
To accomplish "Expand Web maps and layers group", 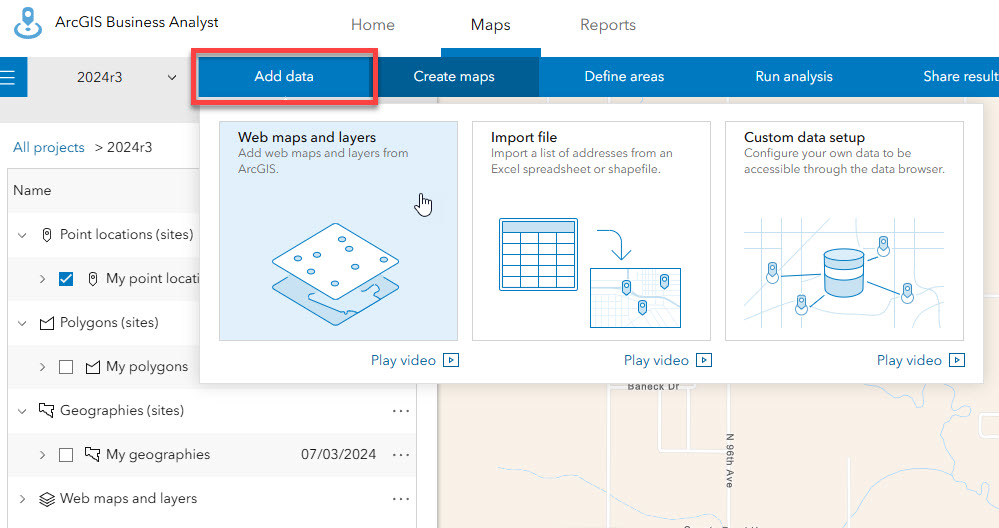I will pyautogui.click(x=22, y=499).
